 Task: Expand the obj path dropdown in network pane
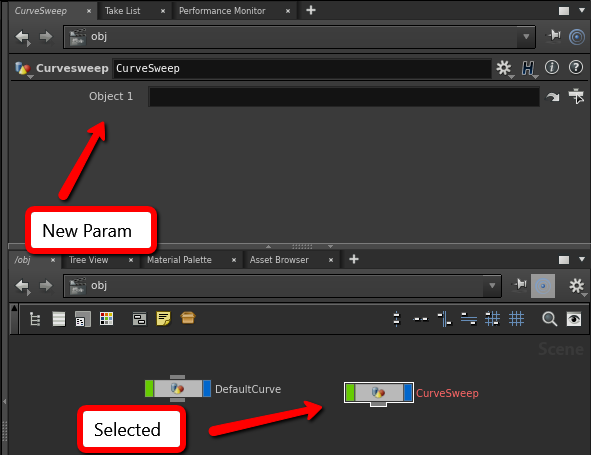pyautogui.click(x=492, y=285)
